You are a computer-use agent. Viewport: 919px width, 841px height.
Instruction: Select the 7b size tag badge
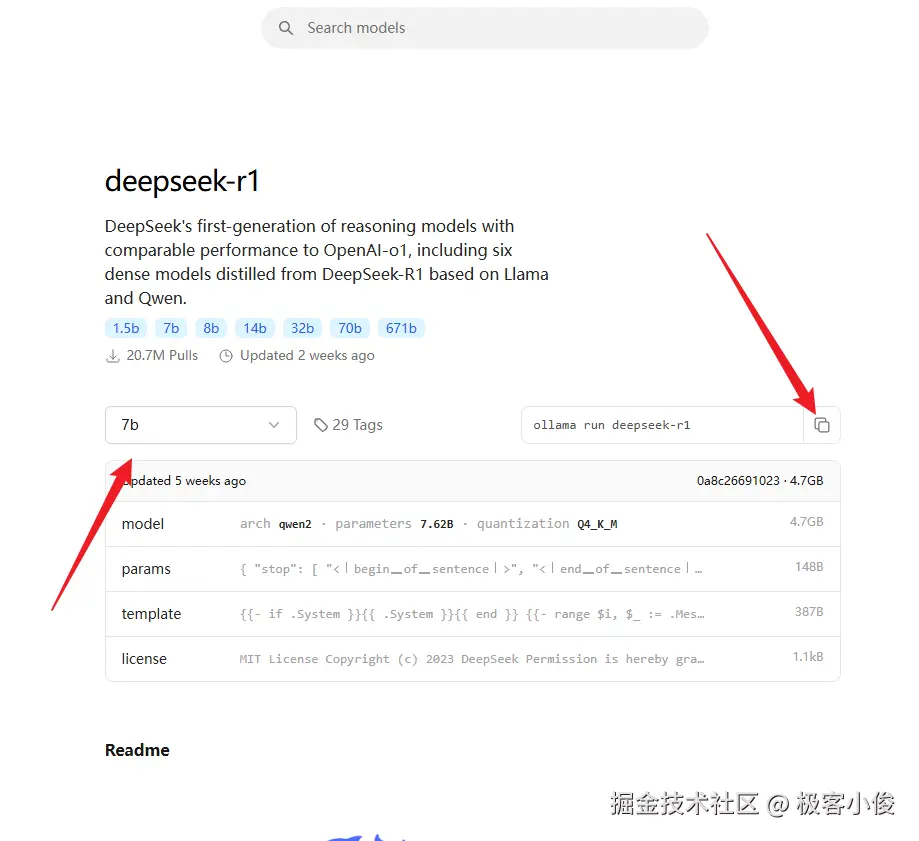[171, 328]
